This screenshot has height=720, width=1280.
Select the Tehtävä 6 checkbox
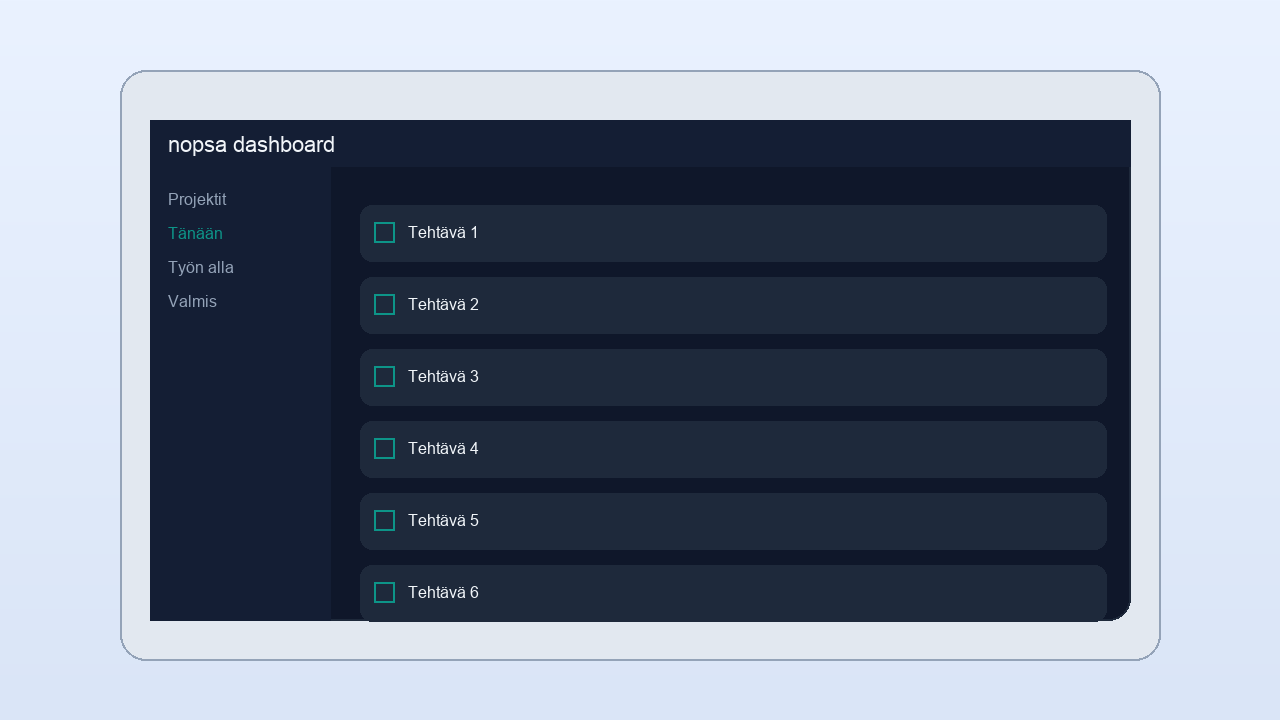coord(384,593)
